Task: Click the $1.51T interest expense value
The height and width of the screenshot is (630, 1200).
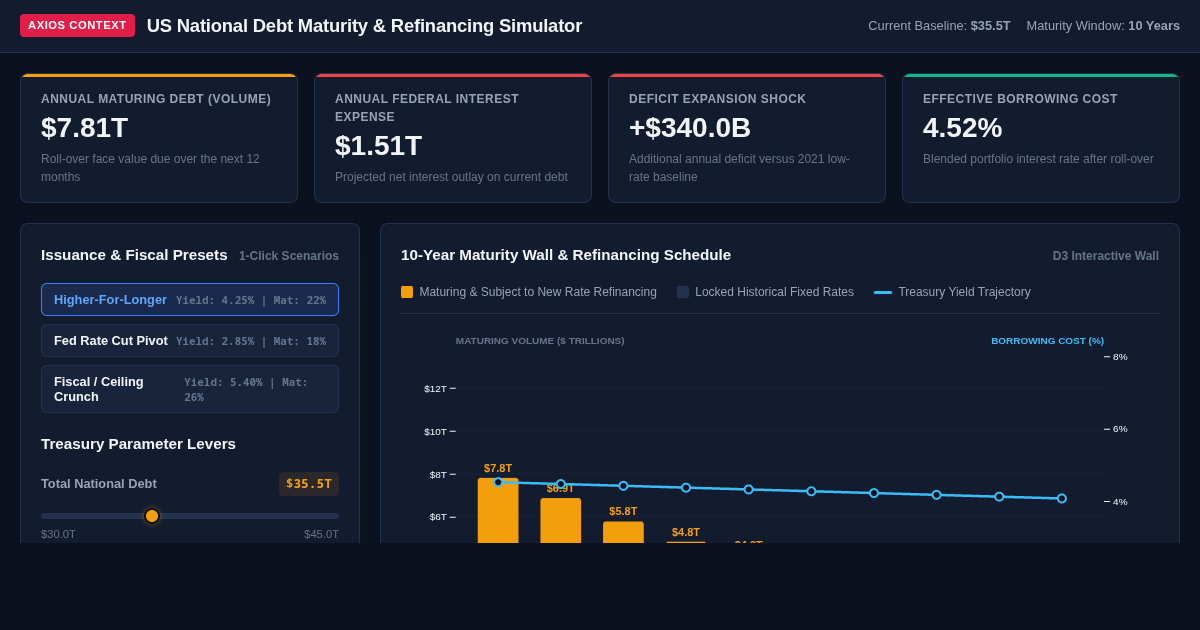Action: click(x=378, y=146)
